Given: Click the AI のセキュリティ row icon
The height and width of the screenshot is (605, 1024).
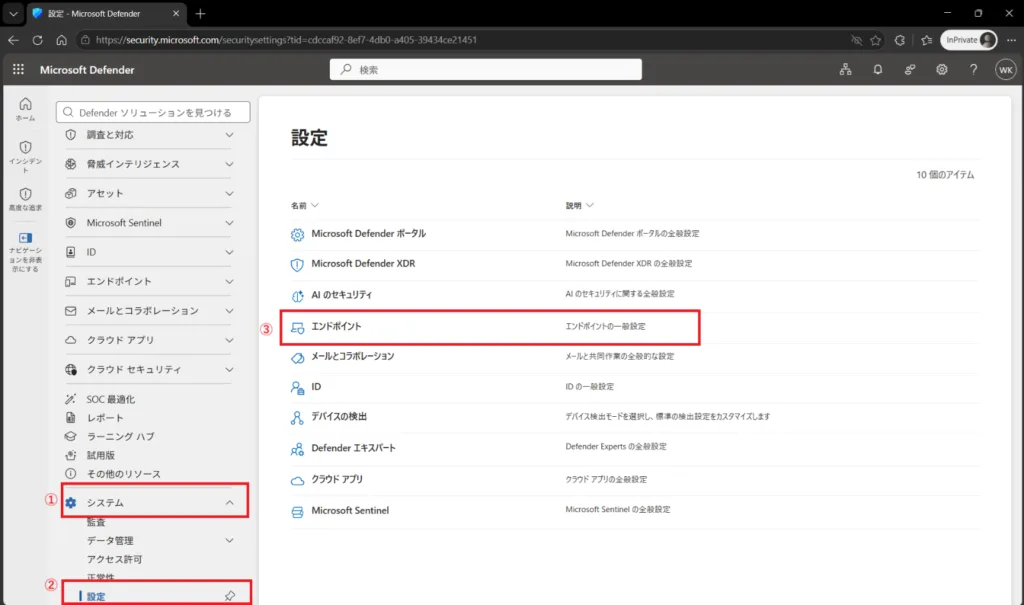Looking at the screenshot, I should [x=297, y=296].
